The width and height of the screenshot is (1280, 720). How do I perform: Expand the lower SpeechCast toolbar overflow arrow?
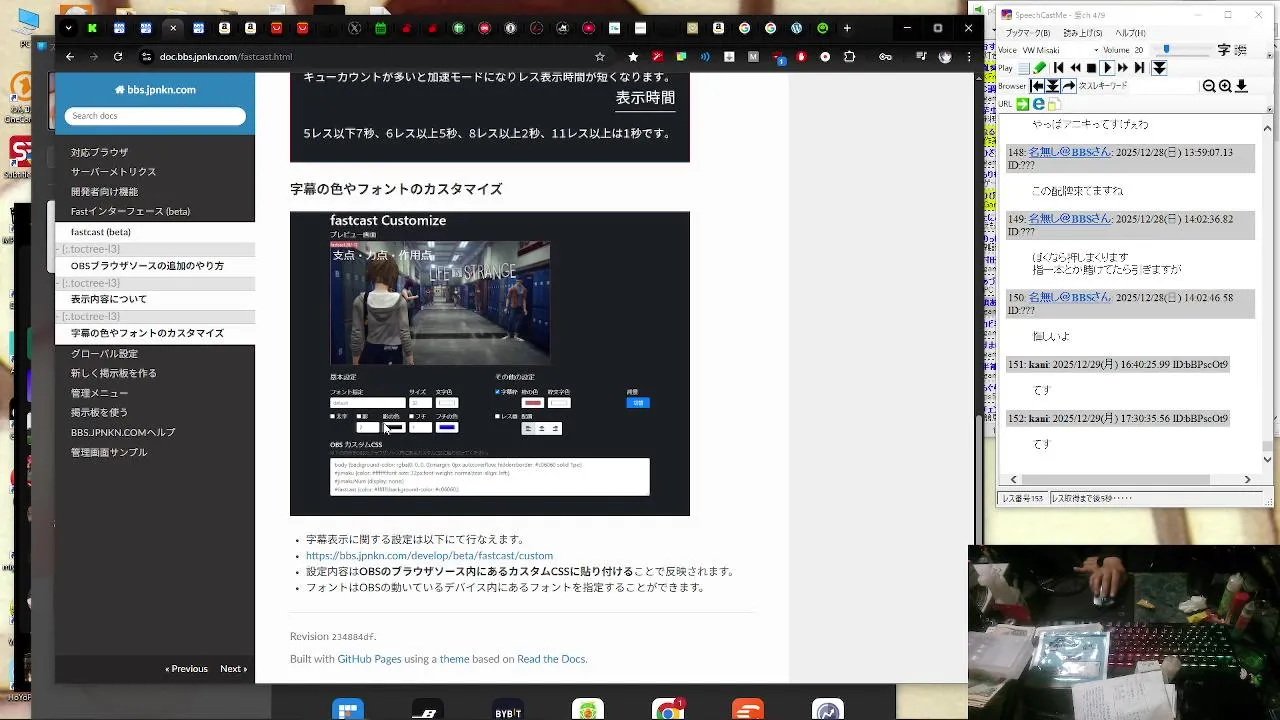1270,110
